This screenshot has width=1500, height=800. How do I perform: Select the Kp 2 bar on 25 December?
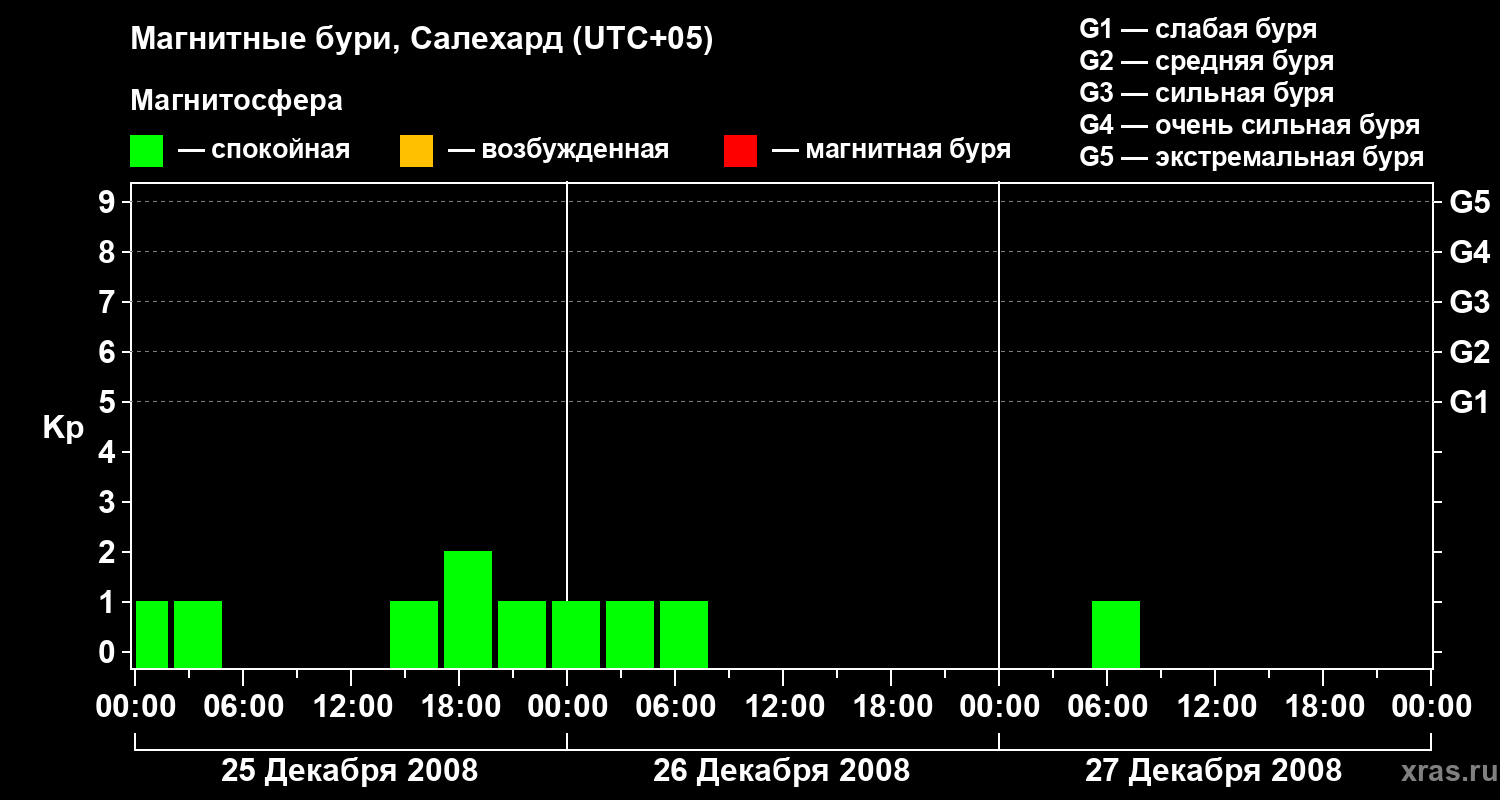point(468,609)
